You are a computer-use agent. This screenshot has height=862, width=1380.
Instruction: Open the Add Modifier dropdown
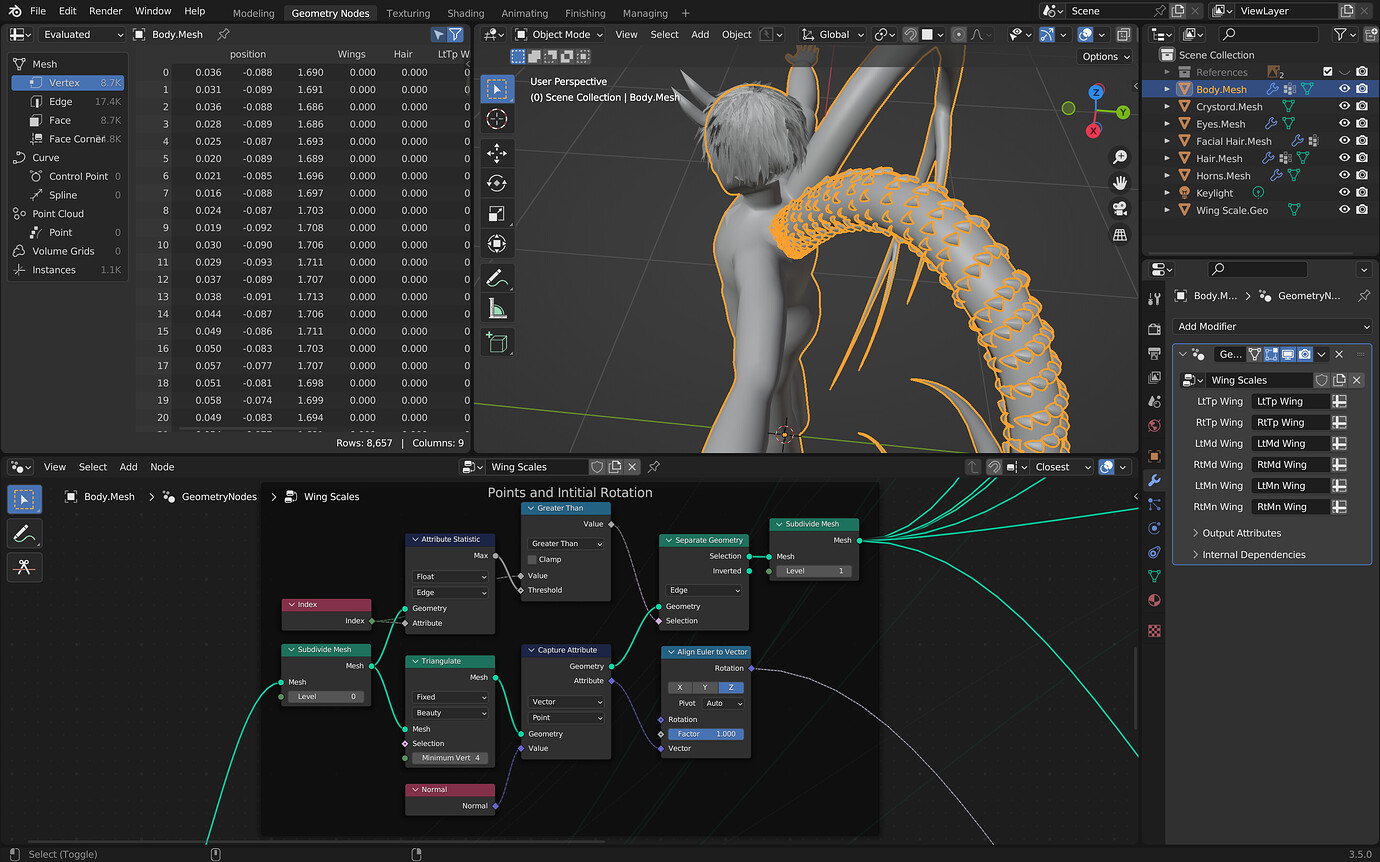(1272, 326)
